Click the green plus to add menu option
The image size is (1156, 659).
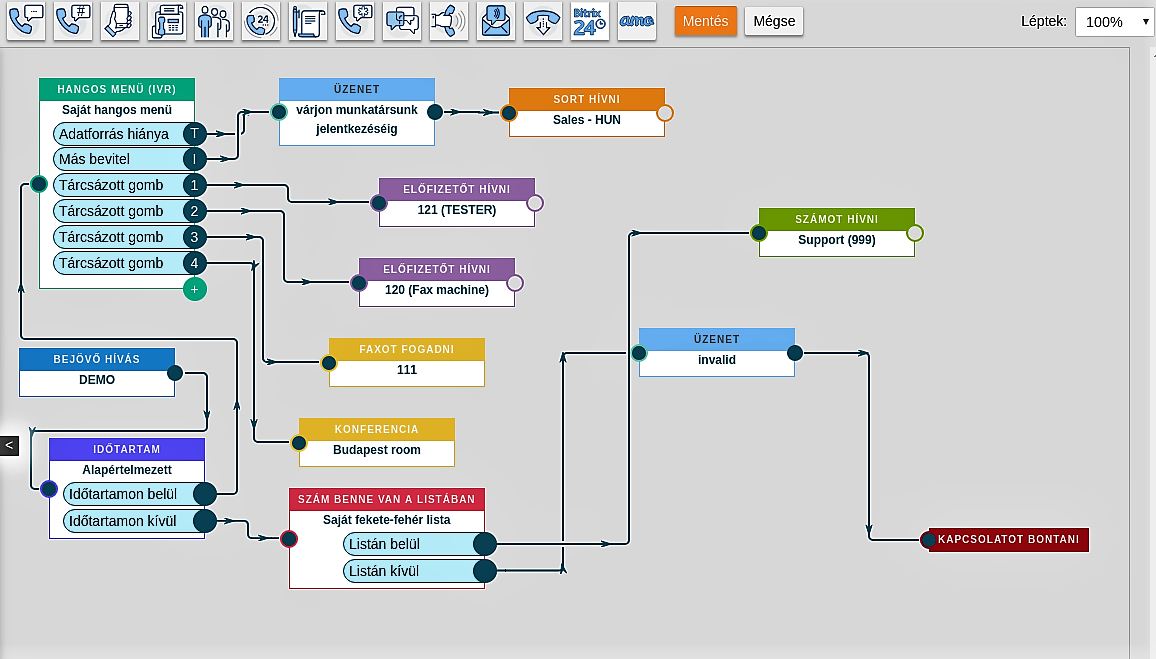coord(194,289)
